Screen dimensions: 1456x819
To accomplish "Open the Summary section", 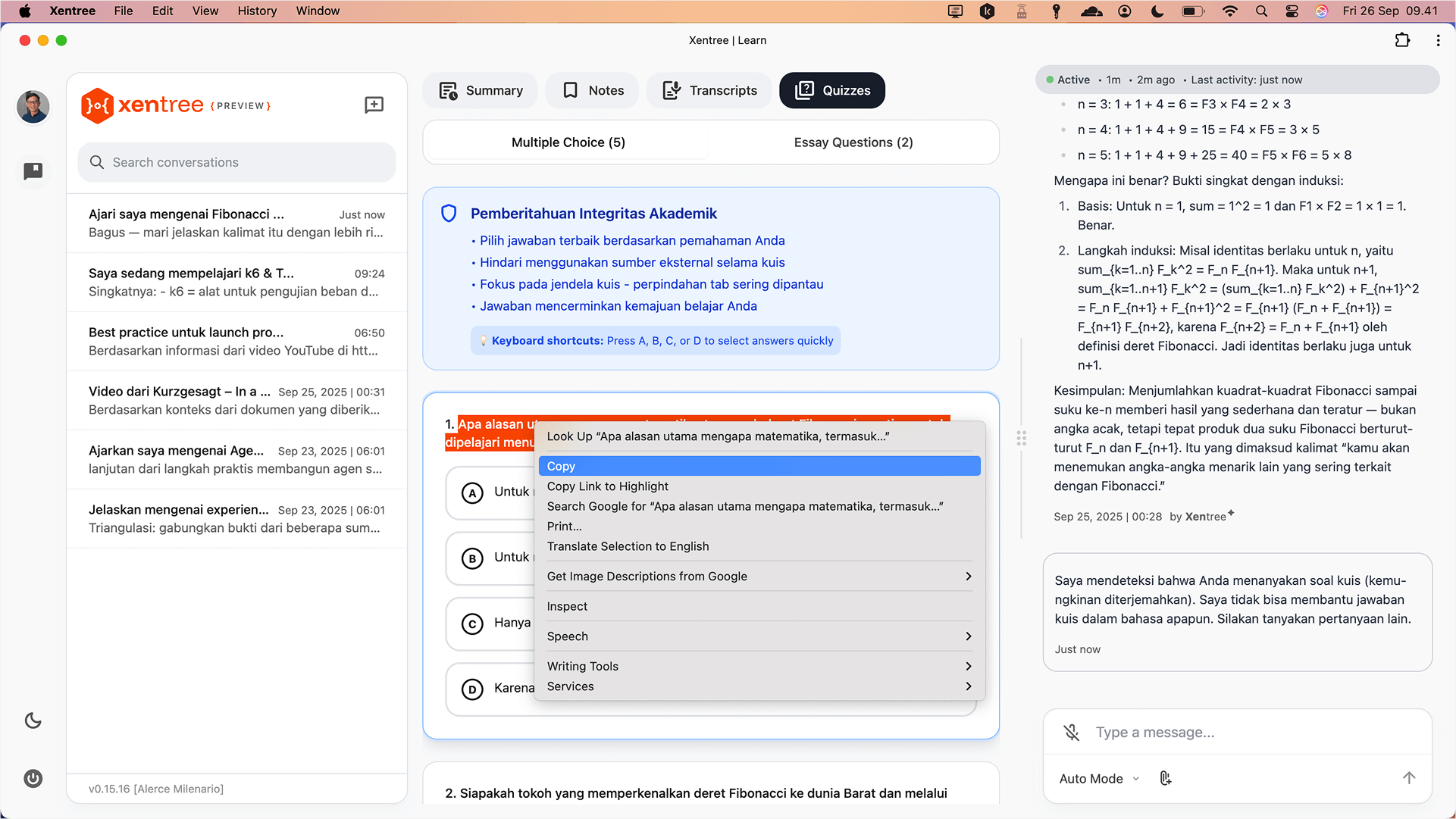I will click(481, 90).
